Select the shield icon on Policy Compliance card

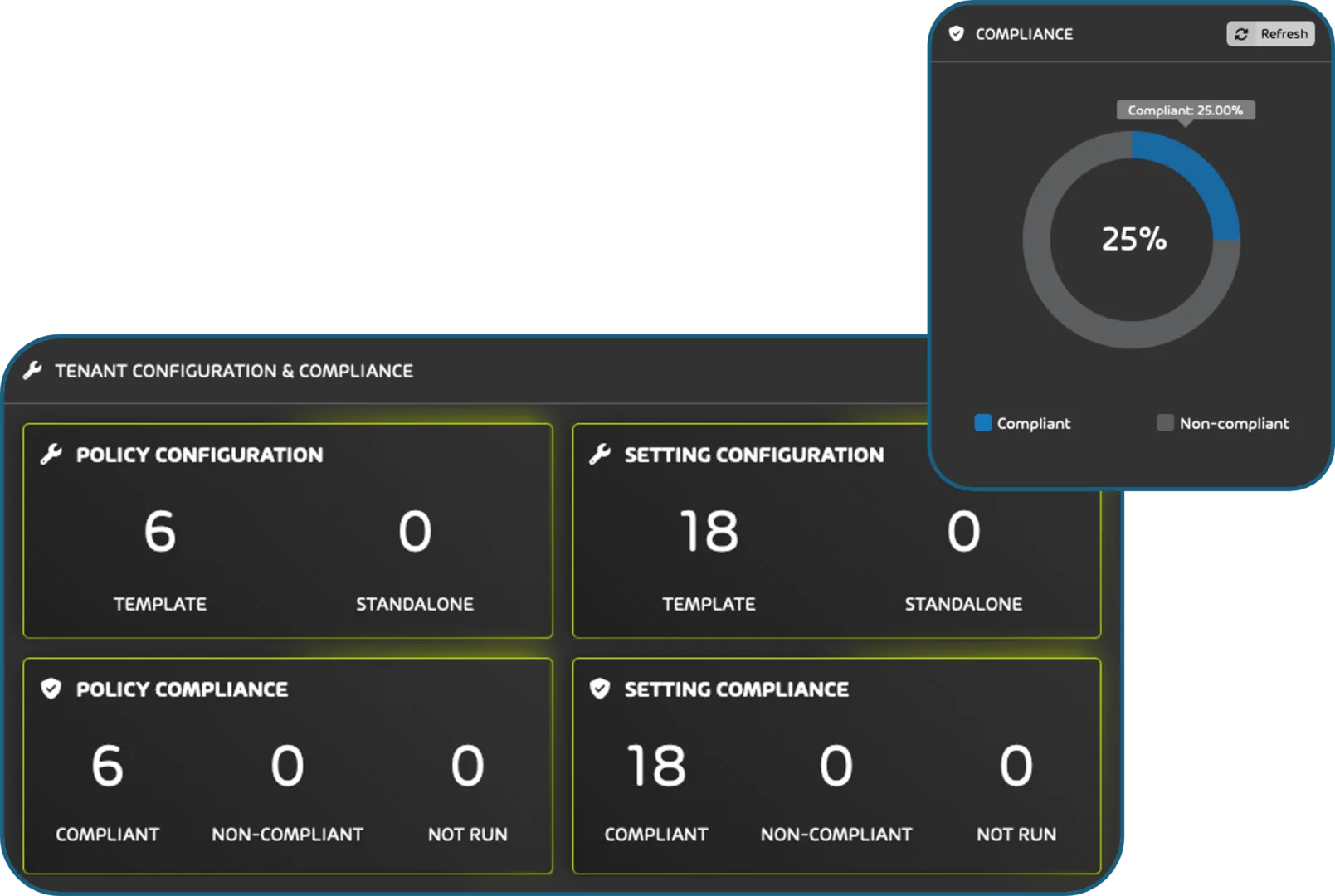coord(50,689)
